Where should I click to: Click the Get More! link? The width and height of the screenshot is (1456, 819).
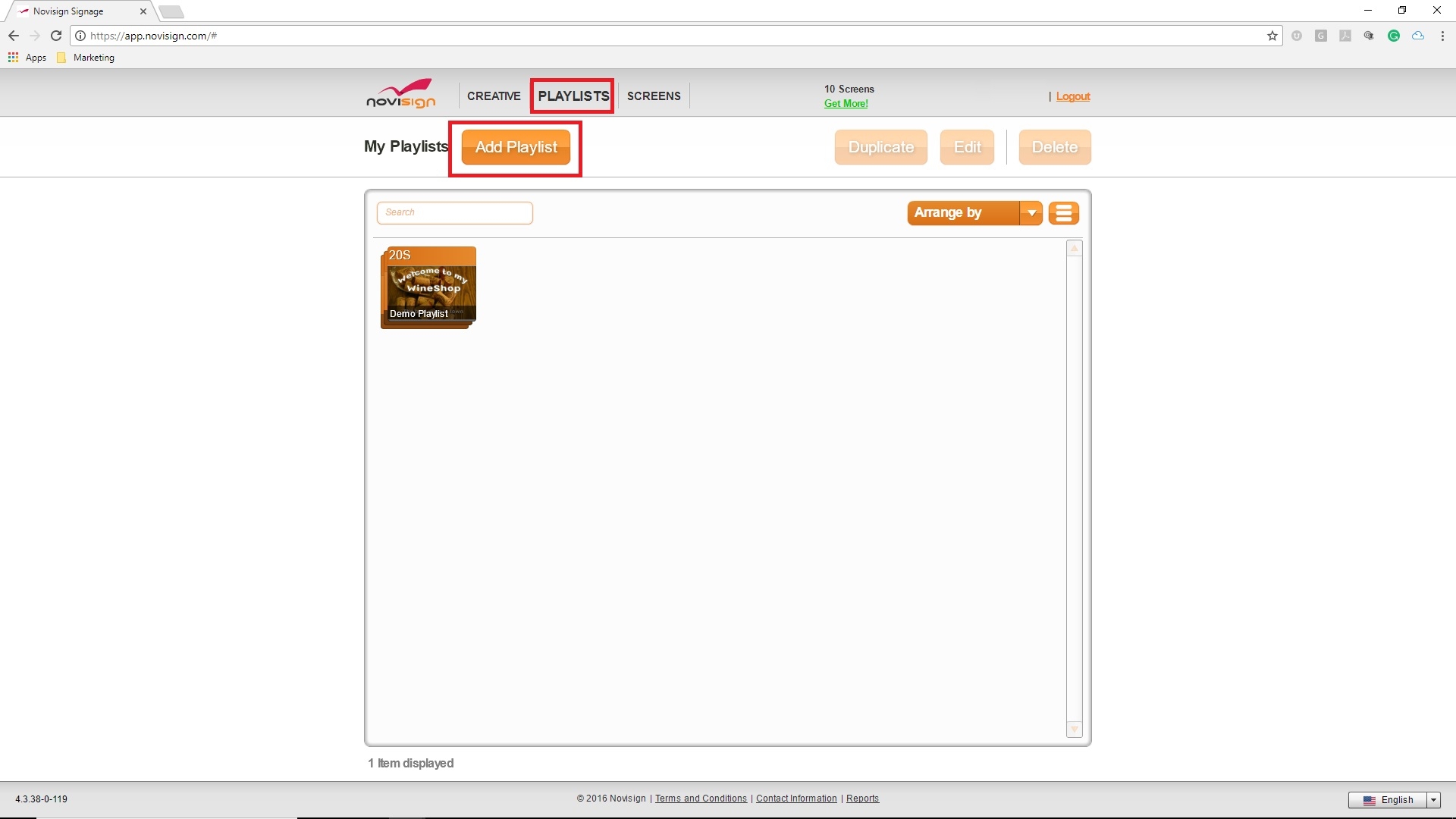[846, 104]
